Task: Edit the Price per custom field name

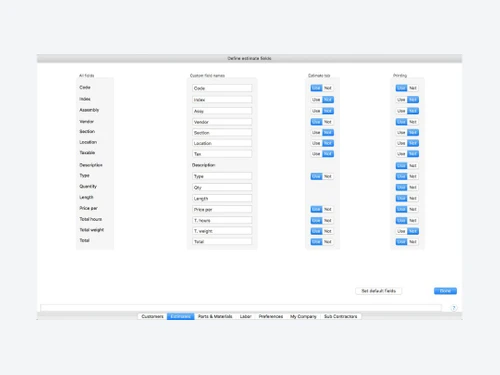Action: 222,210
